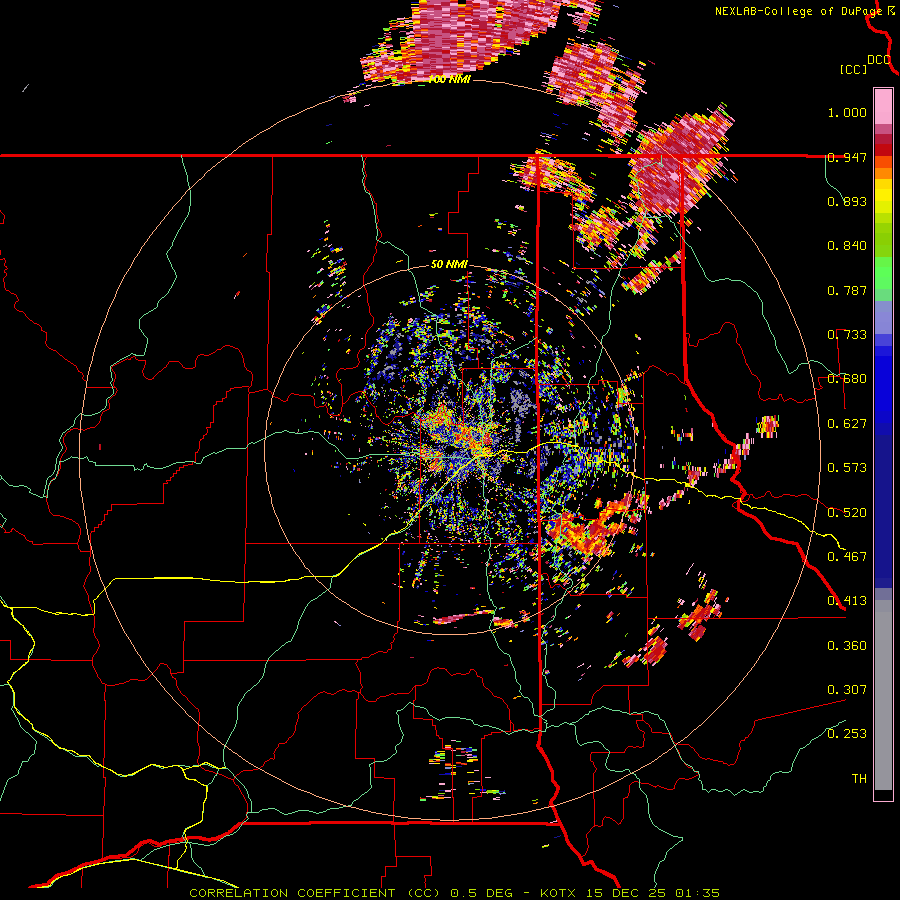Click the 0.840 legend value
Screen dimensions: 900x900
847,246
